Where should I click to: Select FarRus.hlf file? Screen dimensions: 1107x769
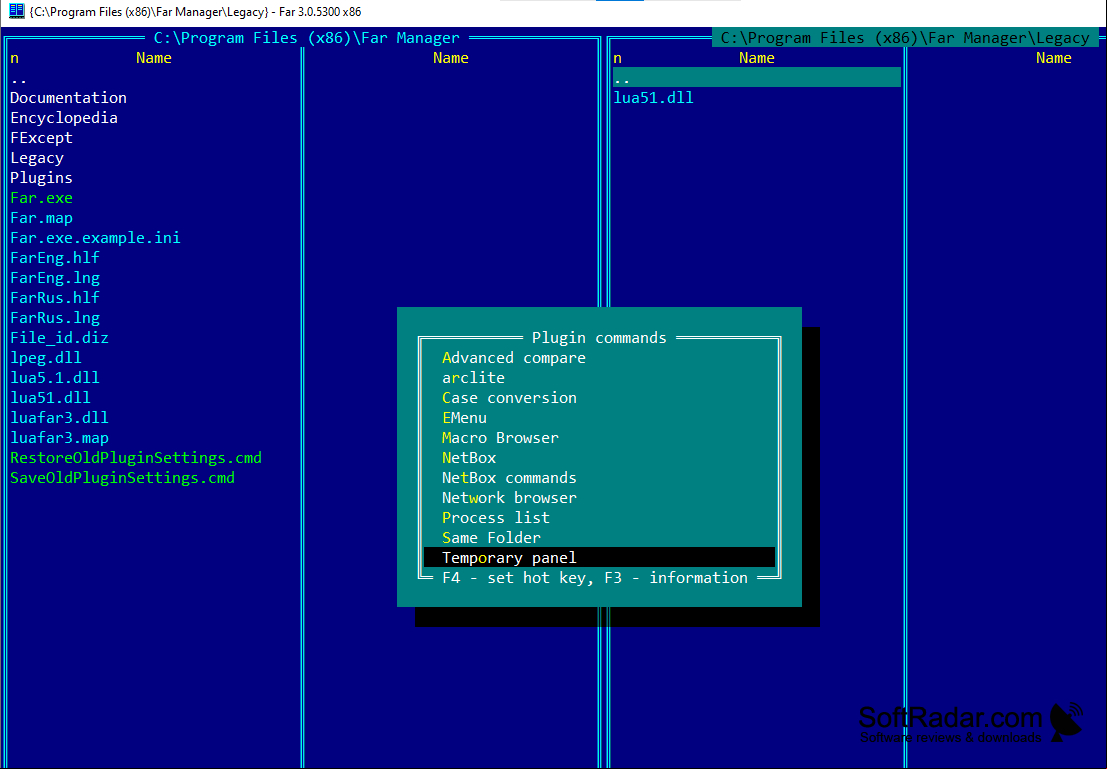click(54, 298)
